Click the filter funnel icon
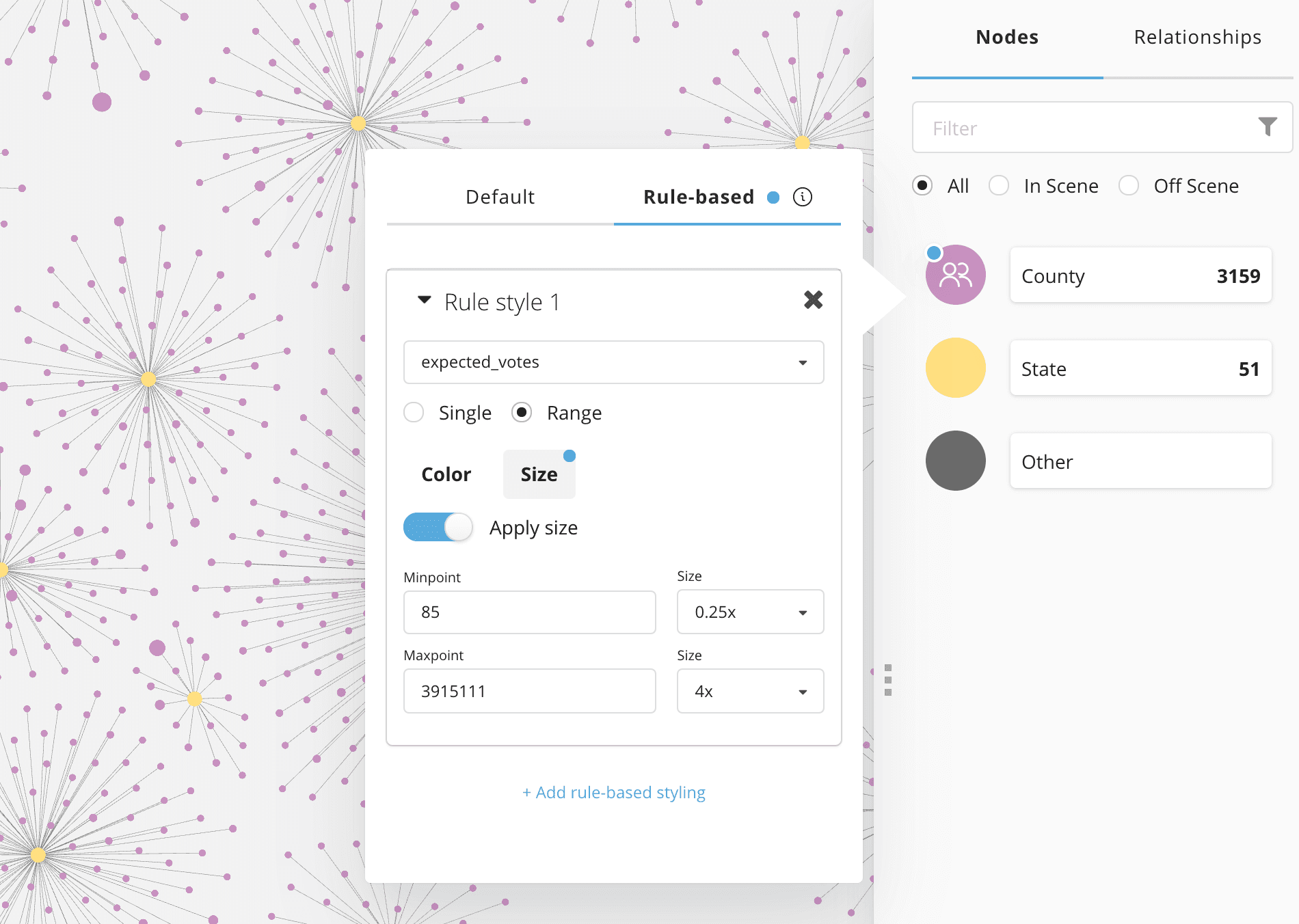Screen dimensions: 1299x924 1267,126
